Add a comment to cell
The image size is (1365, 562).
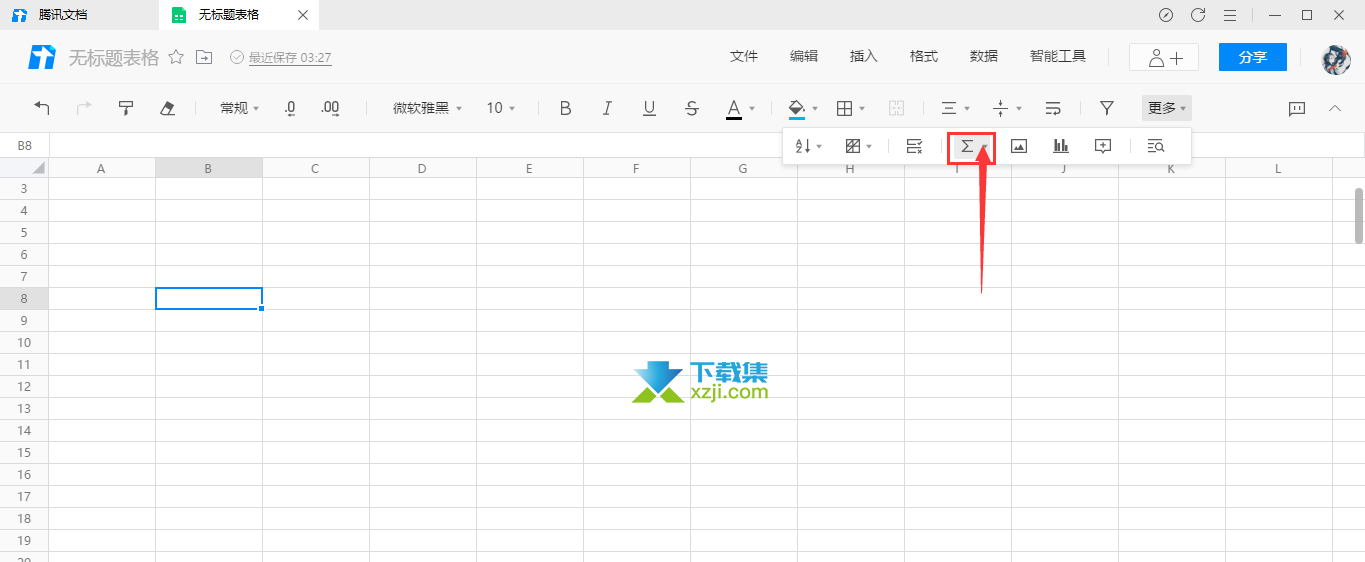pos(1103,146)
